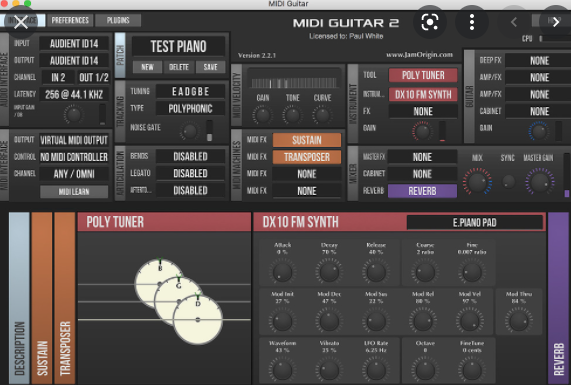The height and width of the screenshot is (385, 571).
Task: Switch to the Preferences tab
Action: pyautogui.click(x=70, y=20)
